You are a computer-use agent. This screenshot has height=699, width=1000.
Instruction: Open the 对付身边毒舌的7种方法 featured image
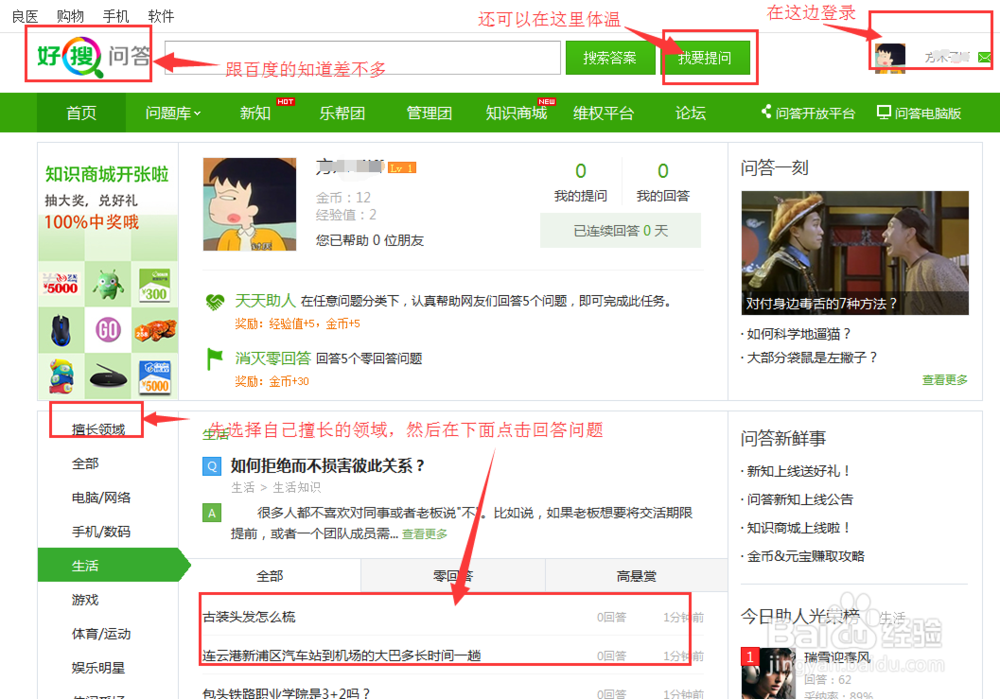pyautogui.click(x=855, y=253)
